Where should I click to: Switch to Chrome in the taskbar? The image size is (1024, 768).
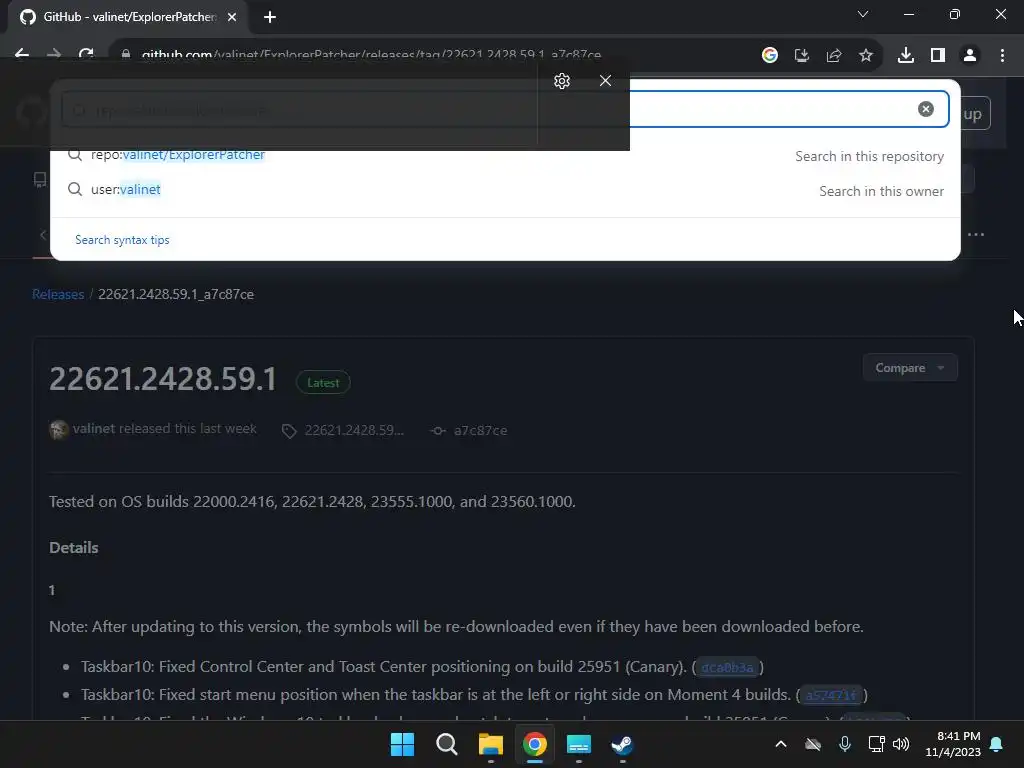(534, 744)
